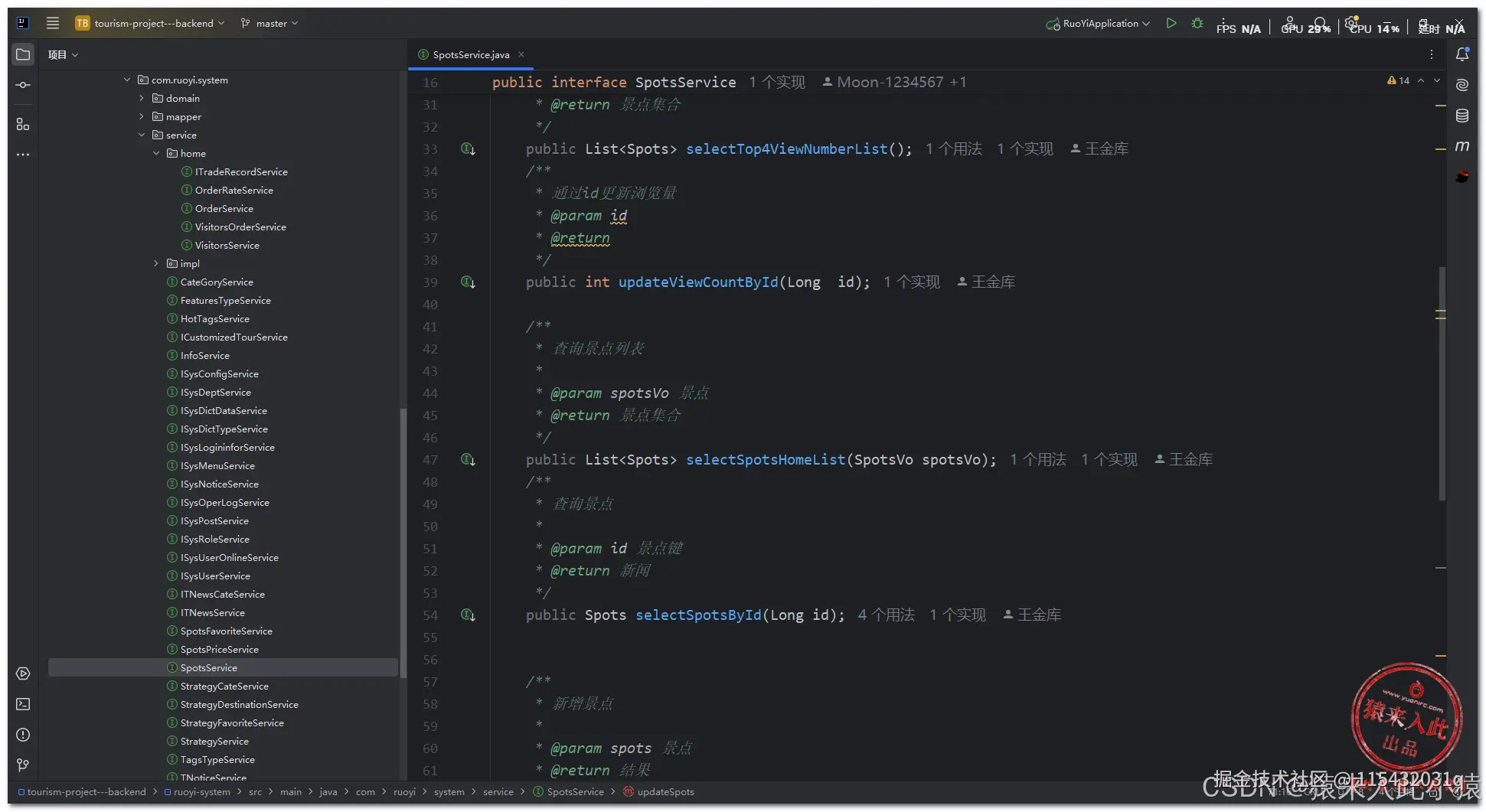
Task: Click the selectSpotsHomeList method name
Action: [x=766, y=460]
